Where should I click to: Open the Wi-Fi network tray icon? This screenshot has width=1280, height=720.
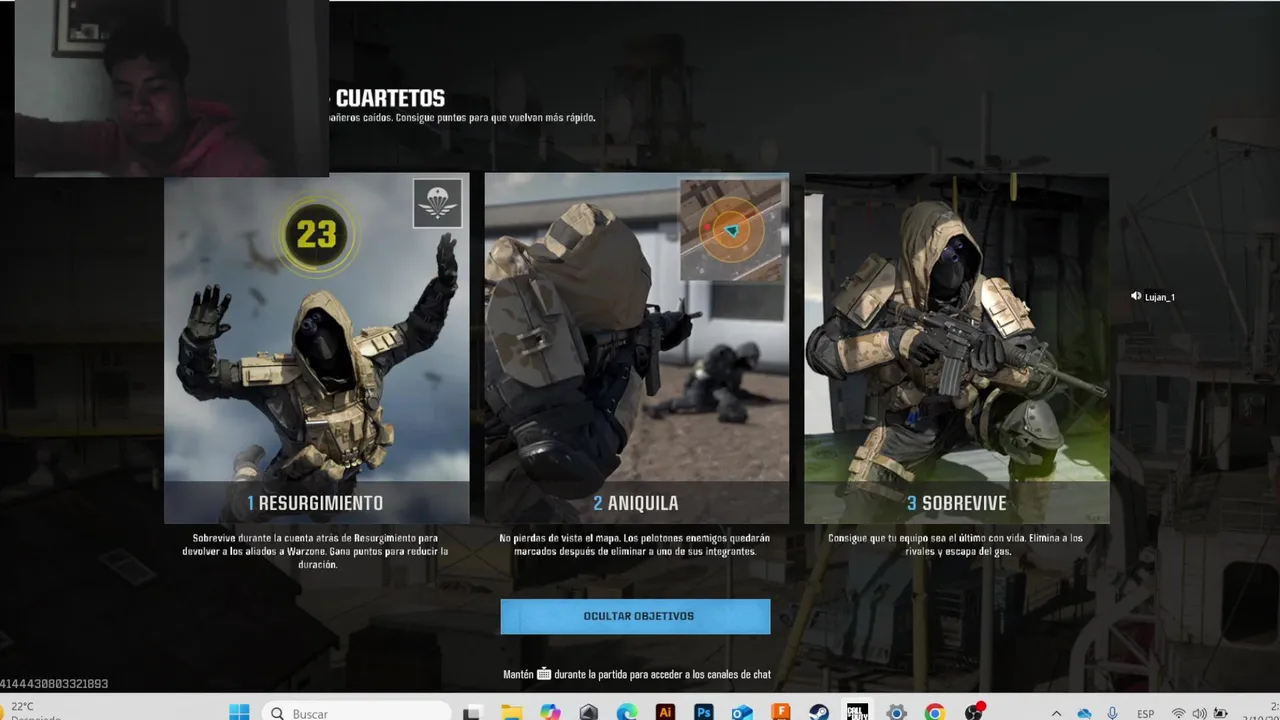pos(1179,713)
